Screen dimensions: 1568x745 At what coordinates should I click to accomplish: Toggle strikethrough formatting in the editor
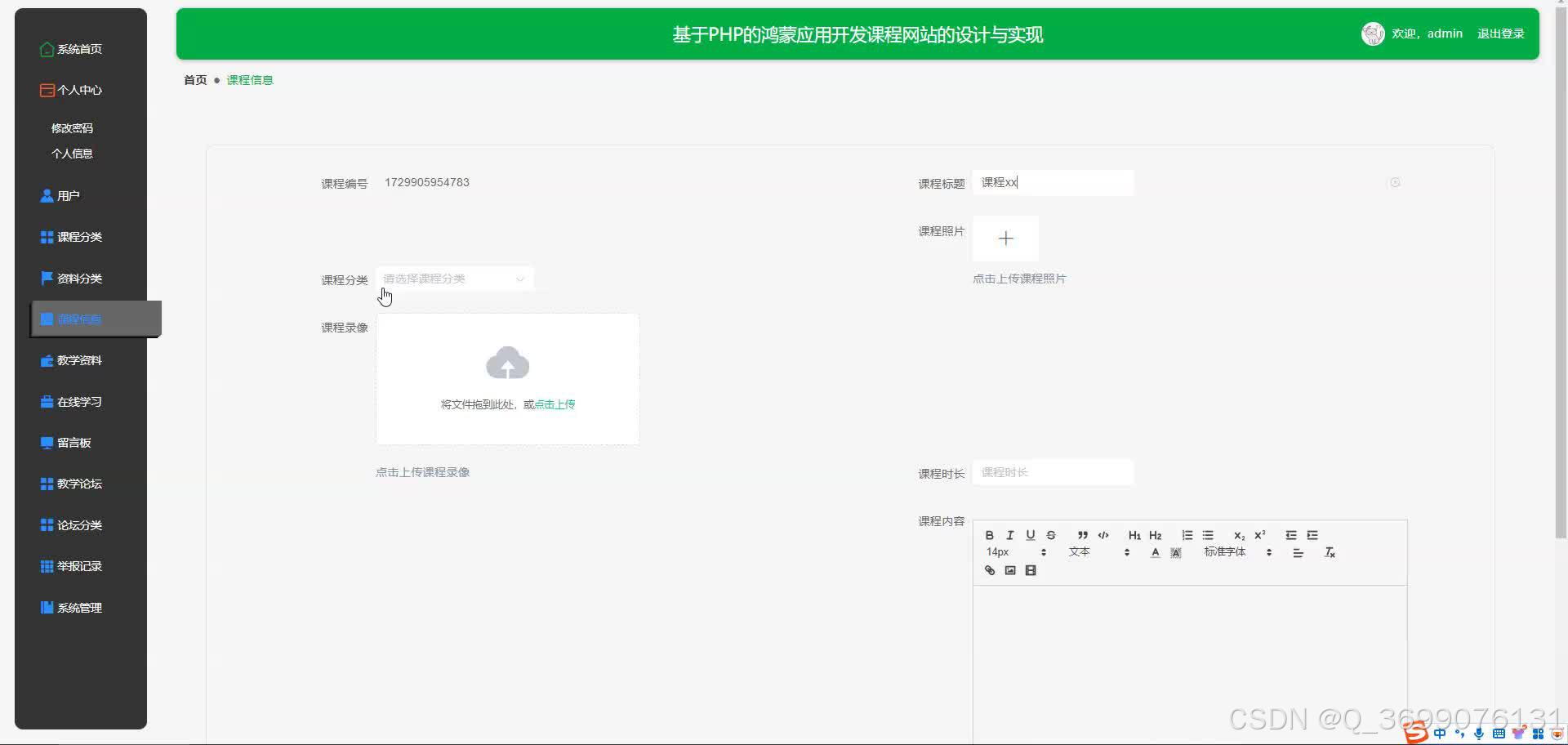[x=1051, y=535]
